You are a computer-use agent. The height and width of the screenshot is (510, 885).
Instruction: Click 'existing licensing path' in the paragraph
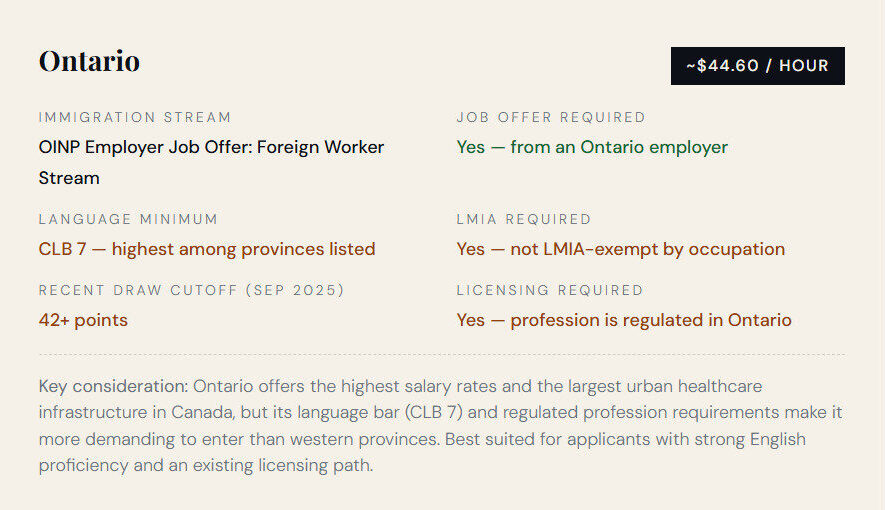pos(282,465)
